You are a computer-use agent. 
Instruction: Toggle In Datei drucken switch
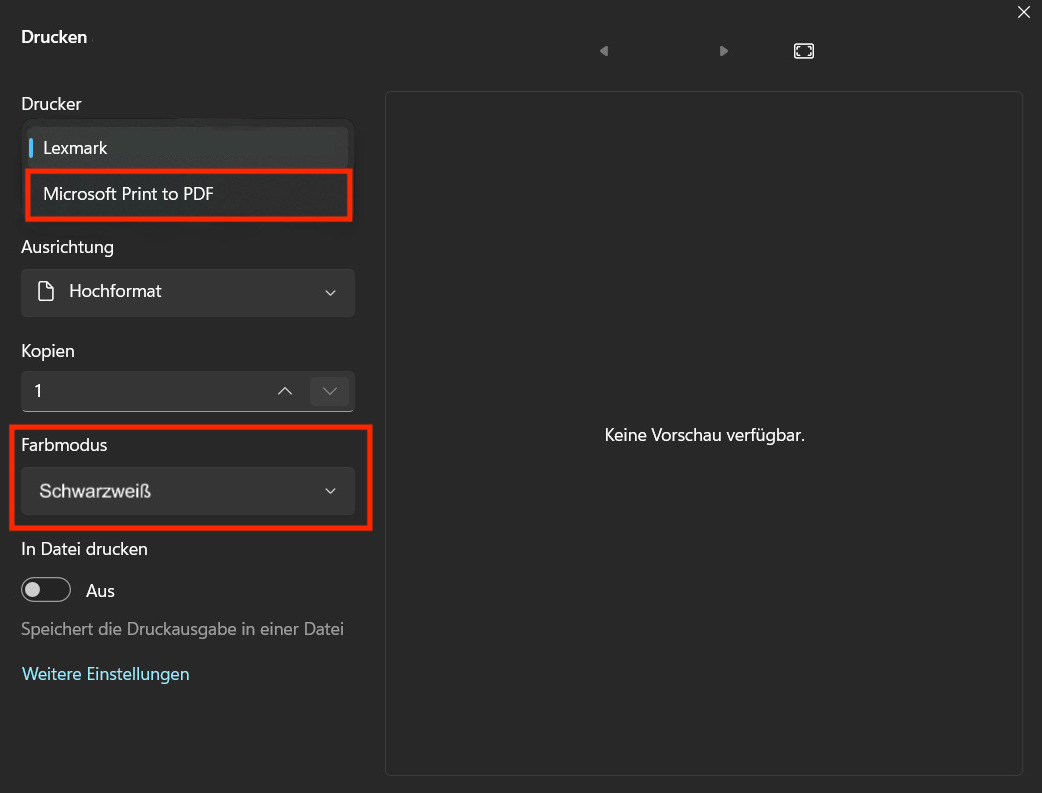(x=46, y=590)
